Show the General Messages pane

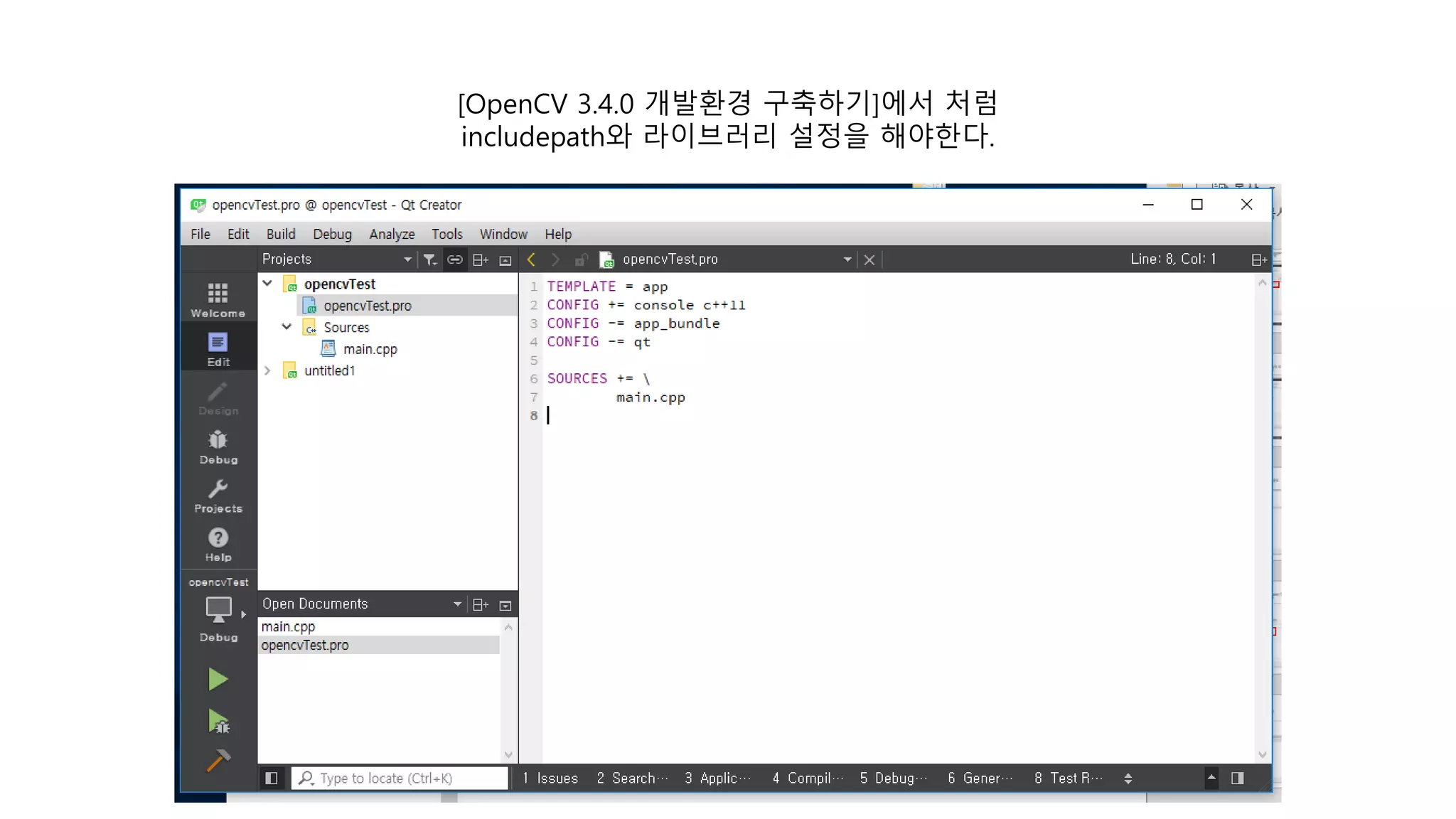(980, 778)
